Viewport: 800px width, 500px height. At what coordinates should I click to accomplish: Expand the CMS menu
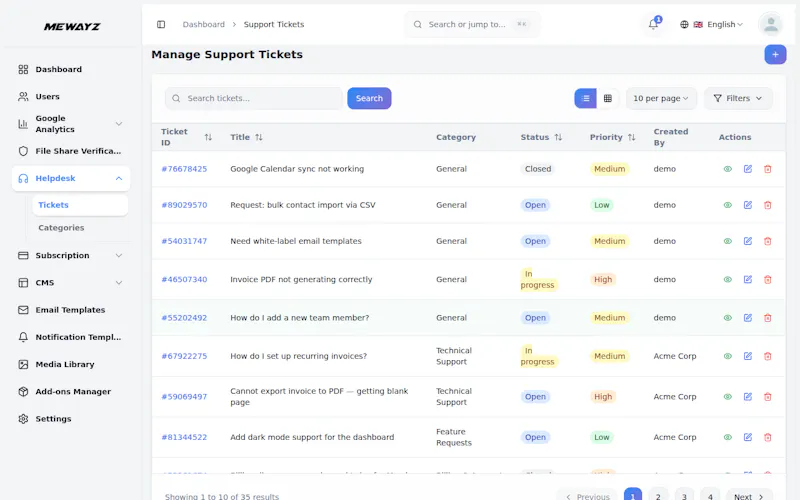click(71, 283)
